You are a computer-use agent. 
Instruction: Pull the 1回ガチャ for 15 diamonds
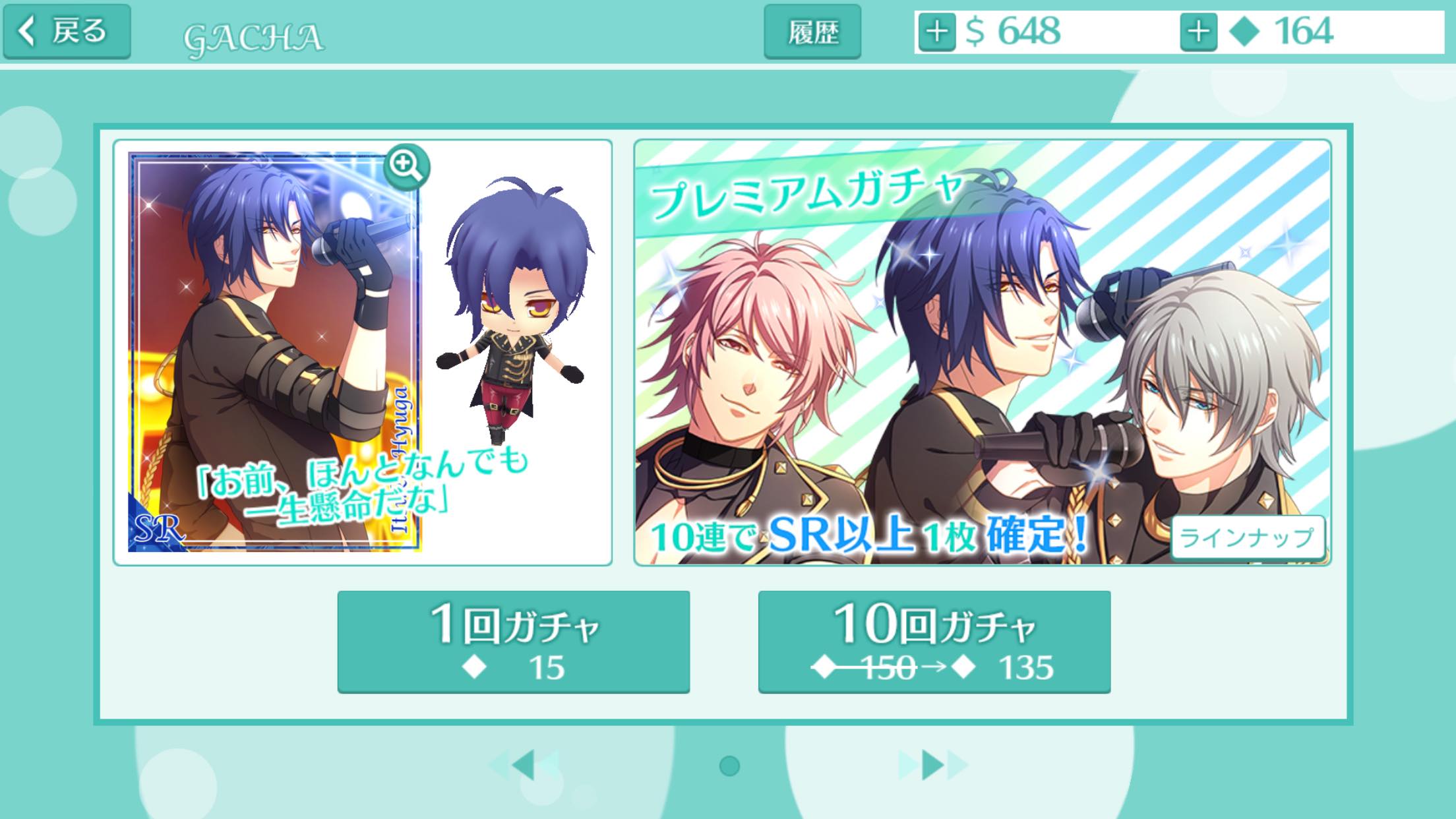pyautogui.click(x=514, y=641)
